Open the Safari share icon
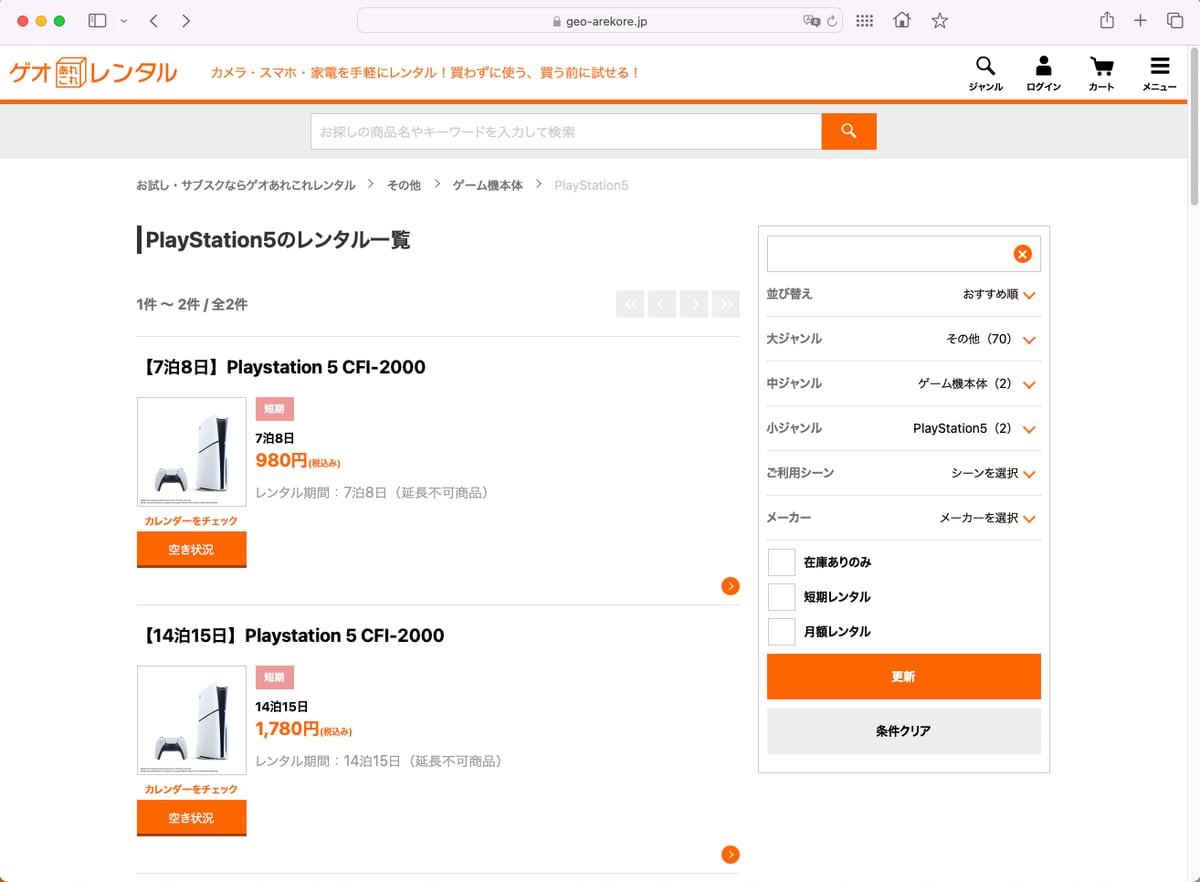1200x882 pixels. 1107,21
